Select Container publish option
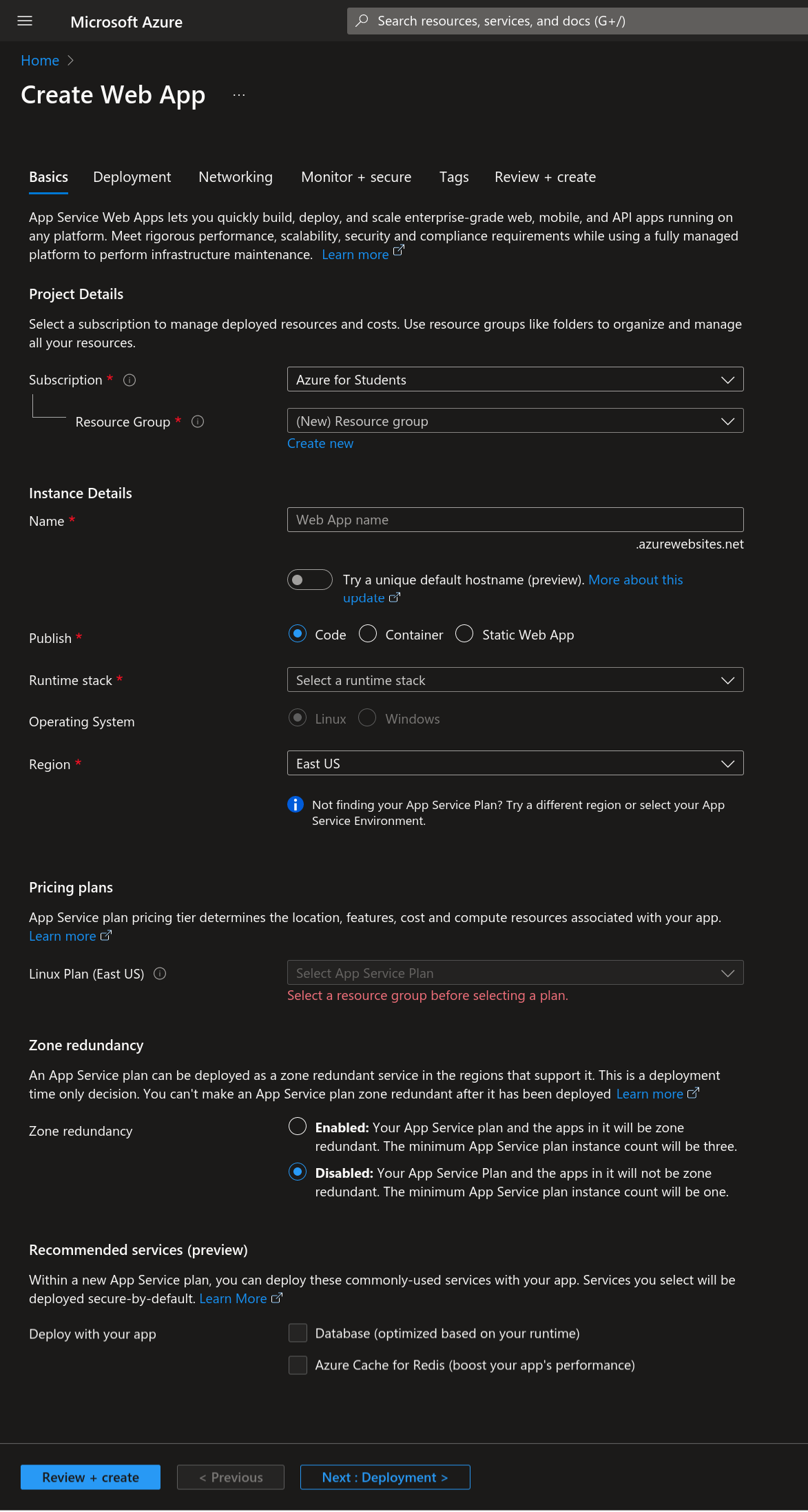Image resolution: width=808 pixels, height=1512 pixels. tap(368, 633)
